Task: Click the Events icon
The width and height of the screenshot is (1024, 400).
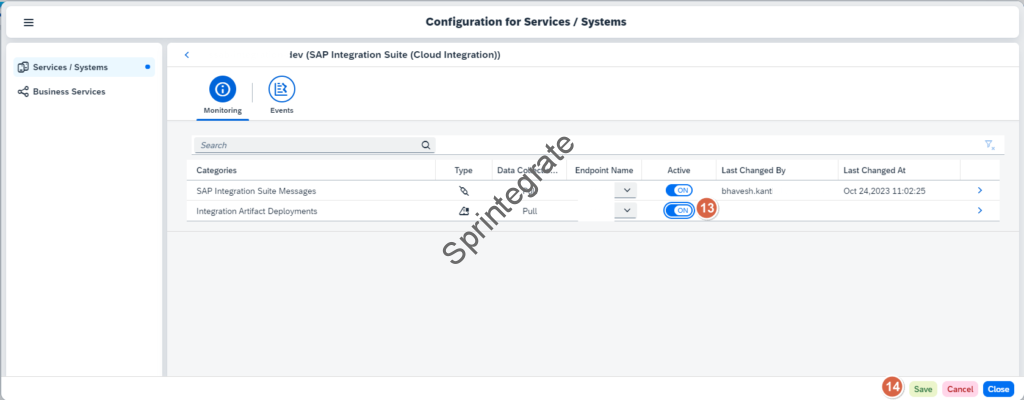Action: (282, 89)
